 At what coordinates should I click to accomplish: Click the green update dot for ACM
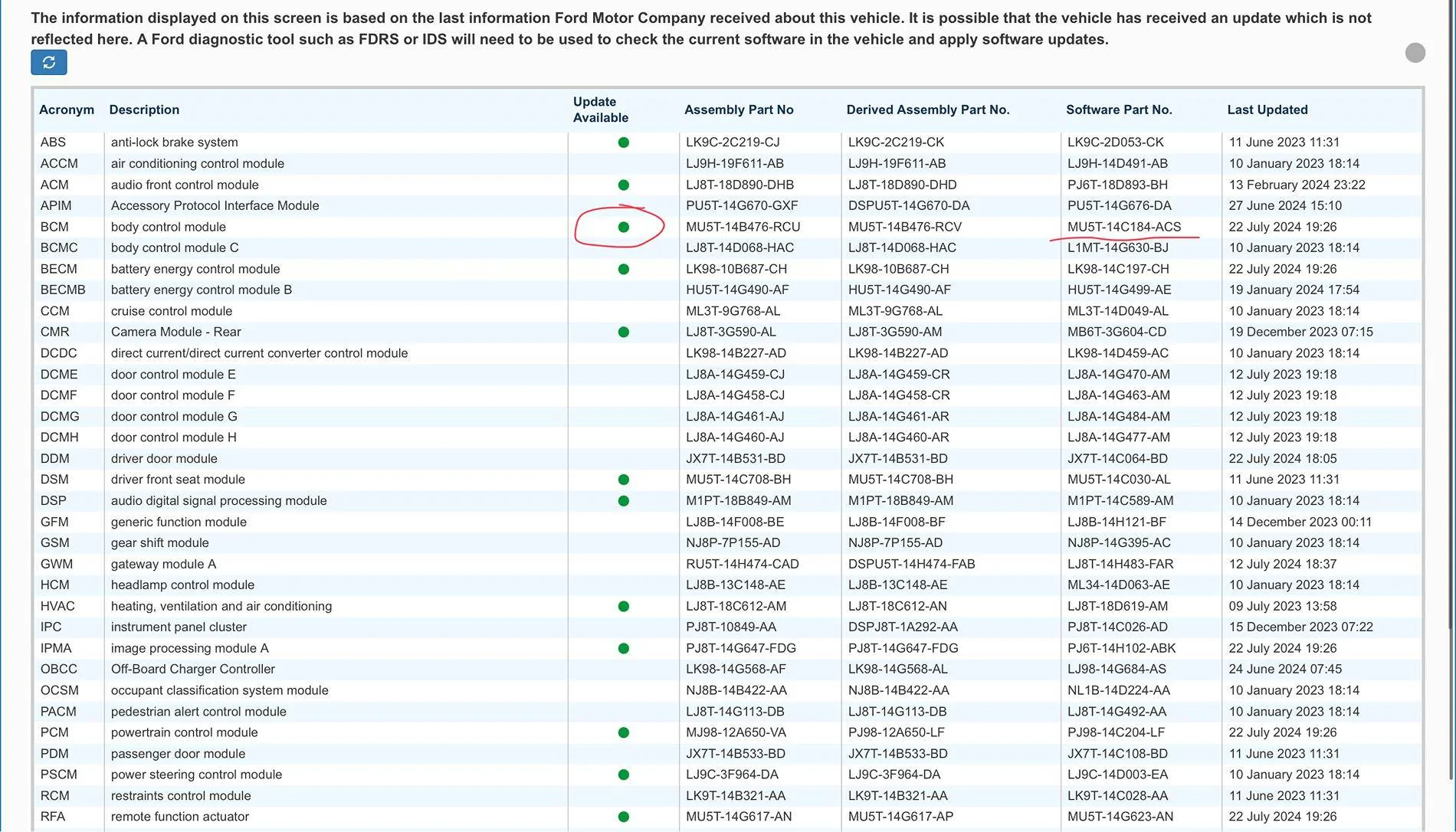624,185
